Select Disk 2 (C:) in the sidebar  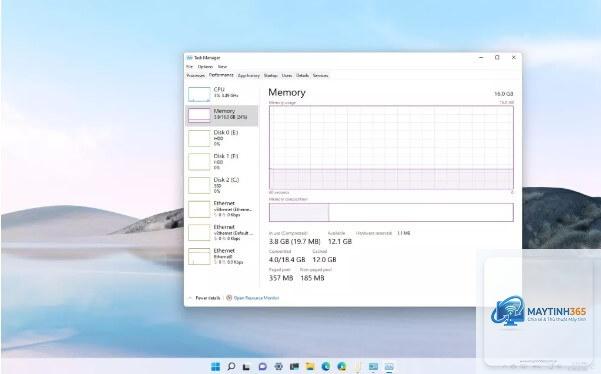point(222,185)
